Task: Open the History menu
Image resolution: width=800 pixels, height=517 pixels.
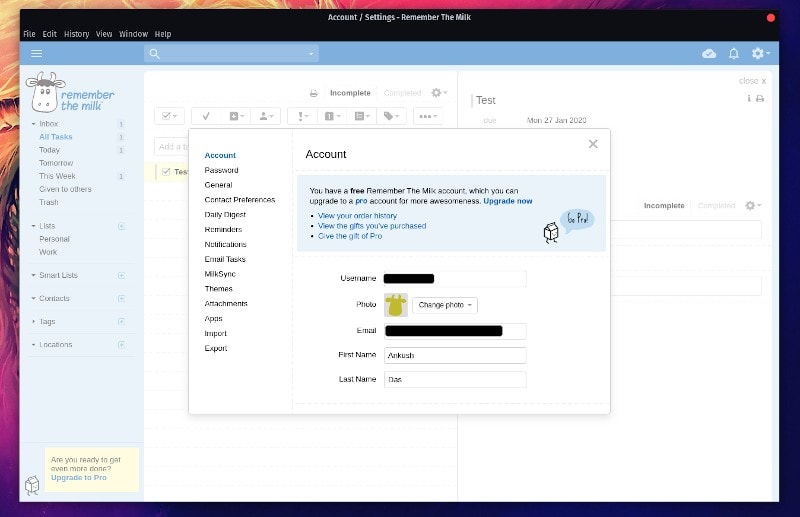Action: coord(77,34)
